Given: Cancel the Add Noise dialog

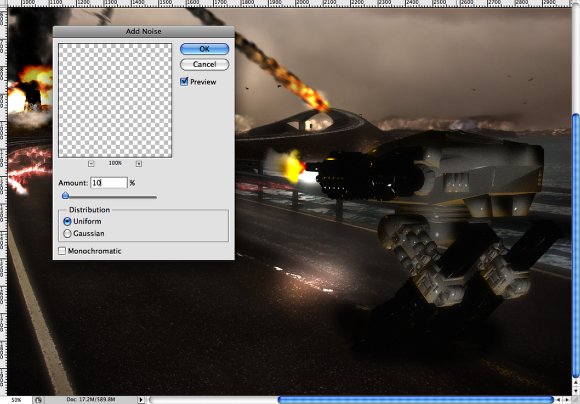Looking at the screenshot, I should click(204, 64).
